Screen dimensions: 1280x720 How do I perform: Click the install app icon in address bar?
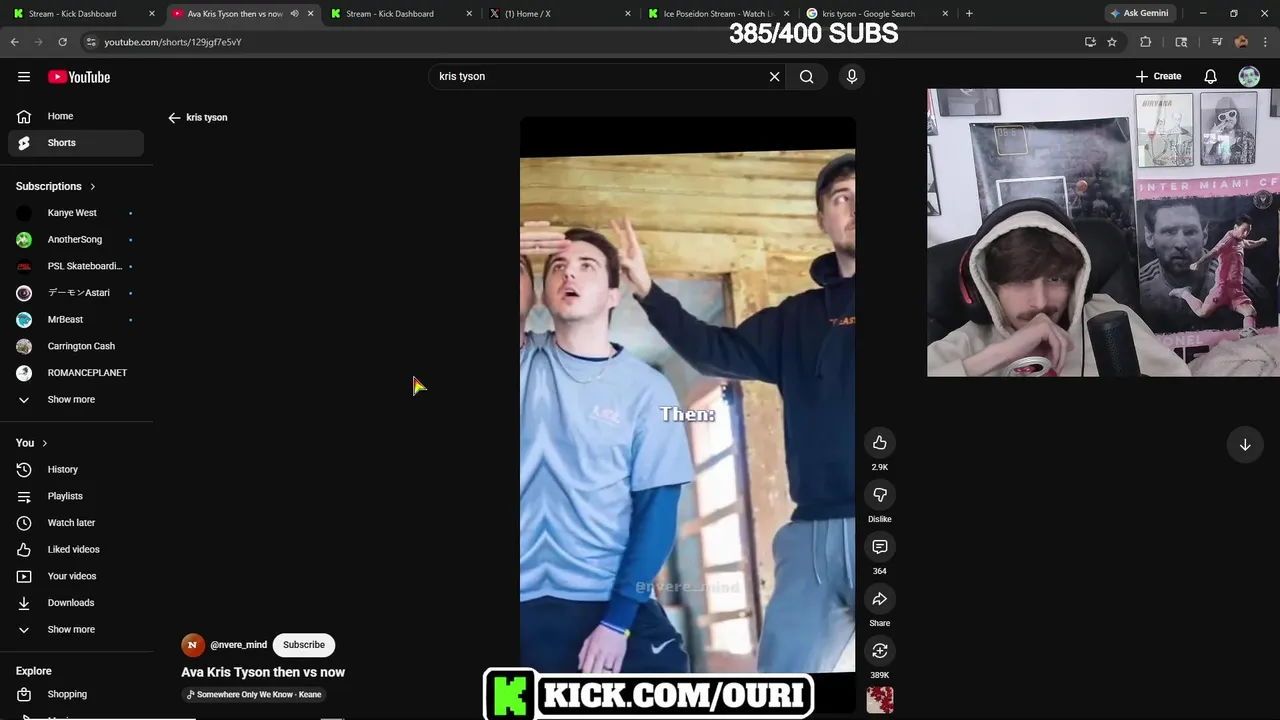(1090, 42)
